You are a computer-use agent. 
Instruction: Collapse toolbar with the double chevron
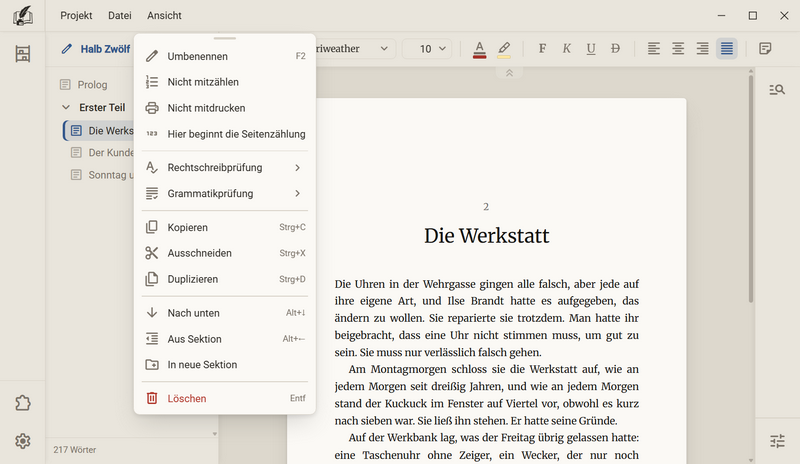[x=509, y=73]
